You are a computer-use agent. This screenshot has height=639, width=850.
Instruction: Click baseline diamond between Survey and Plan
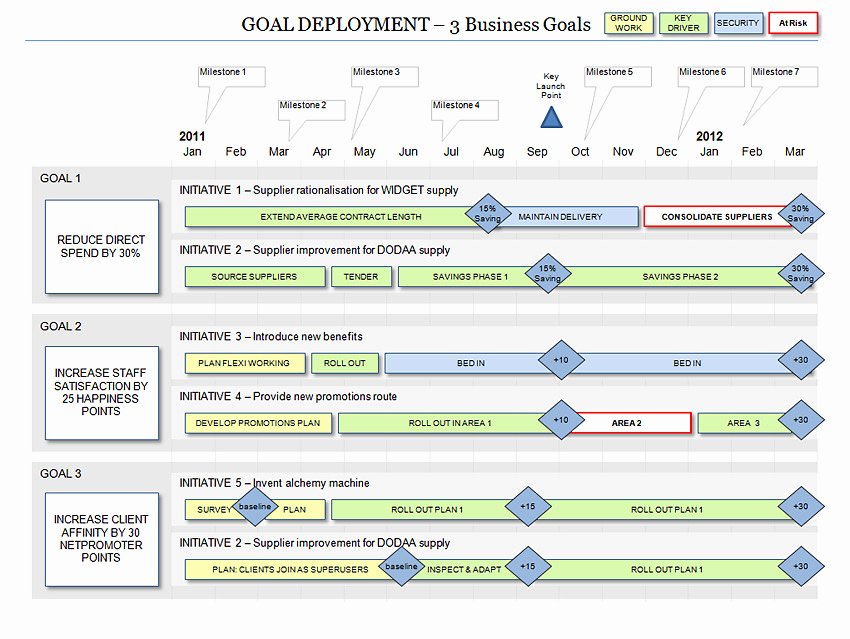255,506
